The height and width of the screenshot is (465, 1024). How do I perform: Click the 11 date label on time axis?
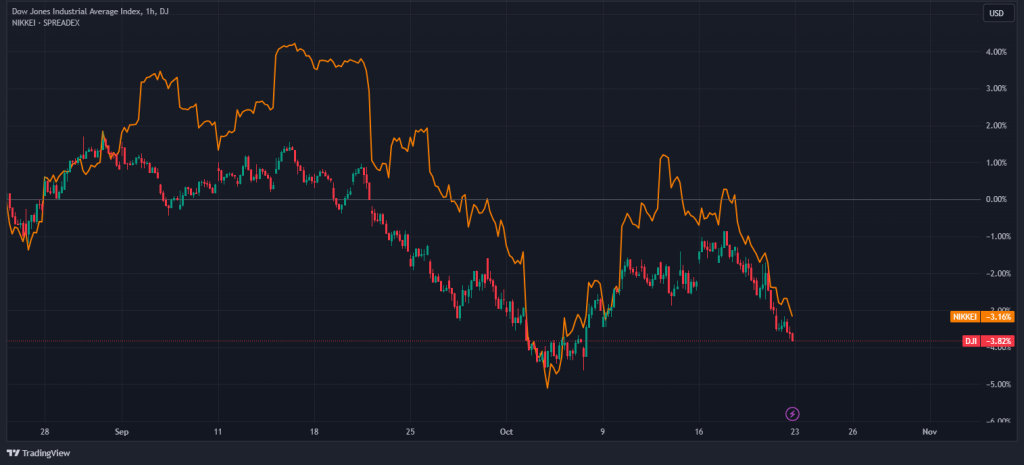point(217,432)
